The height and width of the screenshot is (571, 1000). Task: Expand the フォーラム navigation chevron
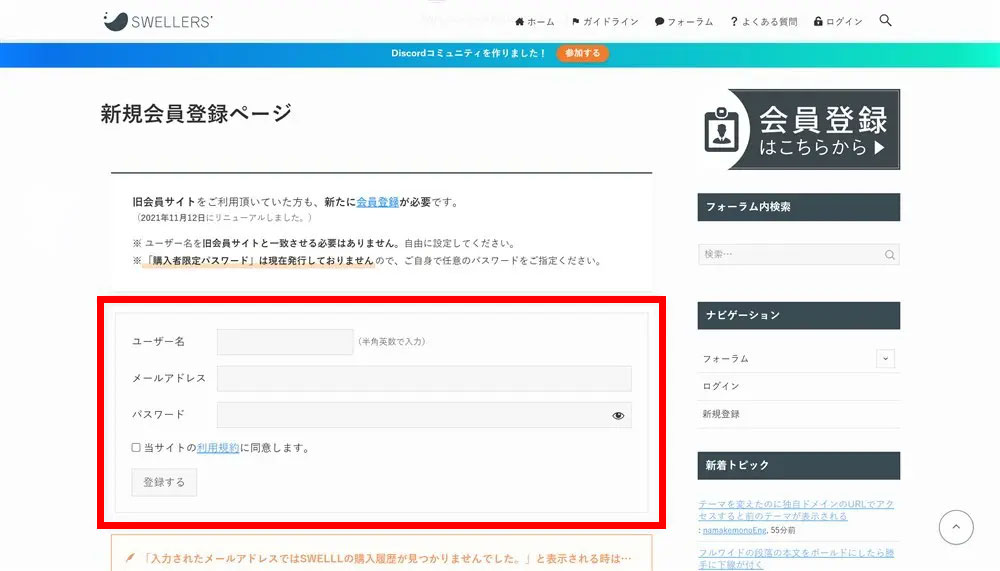click(884, 358)
